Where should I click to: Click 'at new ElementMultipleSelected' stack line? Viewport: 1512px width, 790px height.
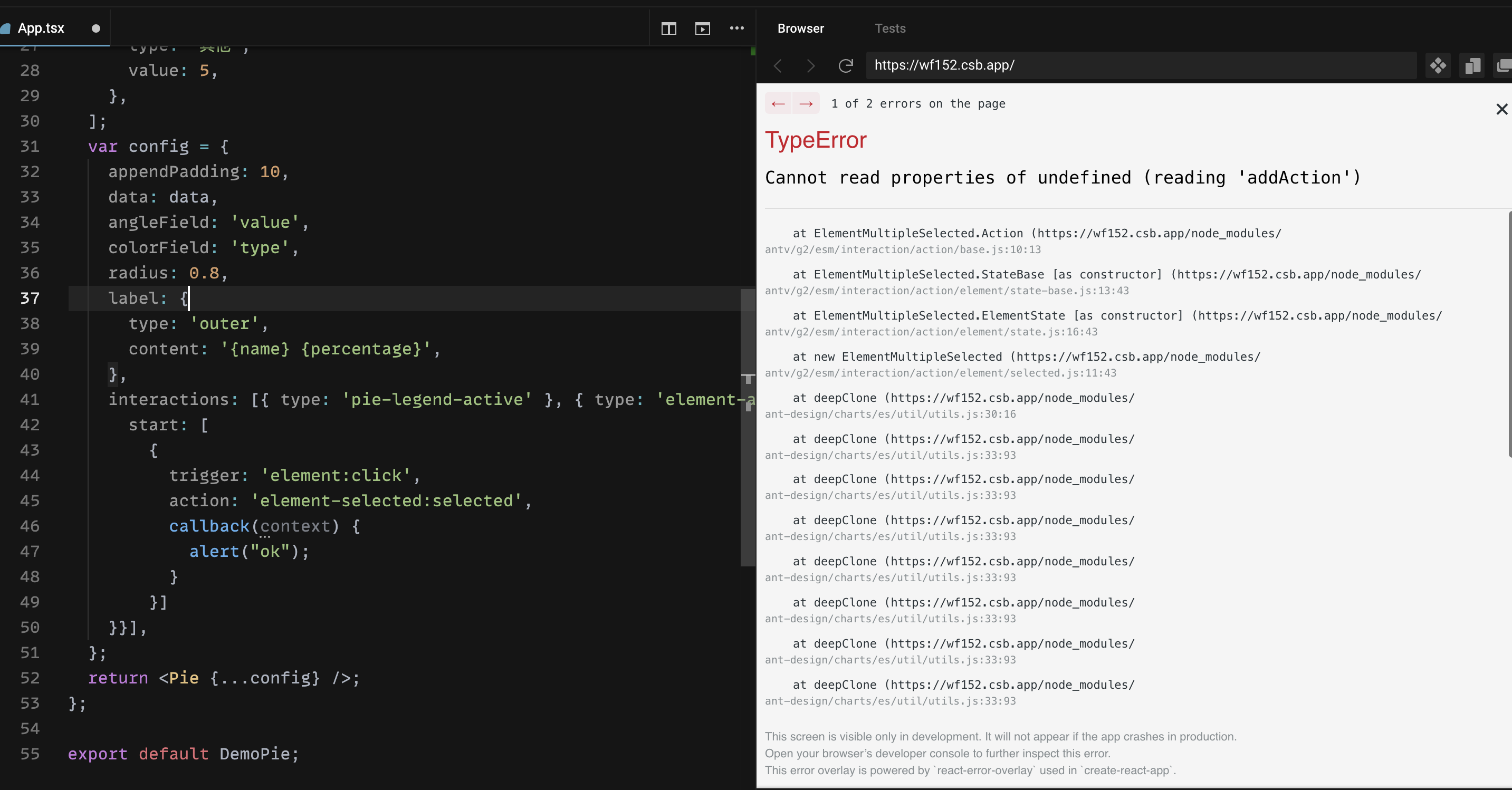click(x=1027, y=357)
